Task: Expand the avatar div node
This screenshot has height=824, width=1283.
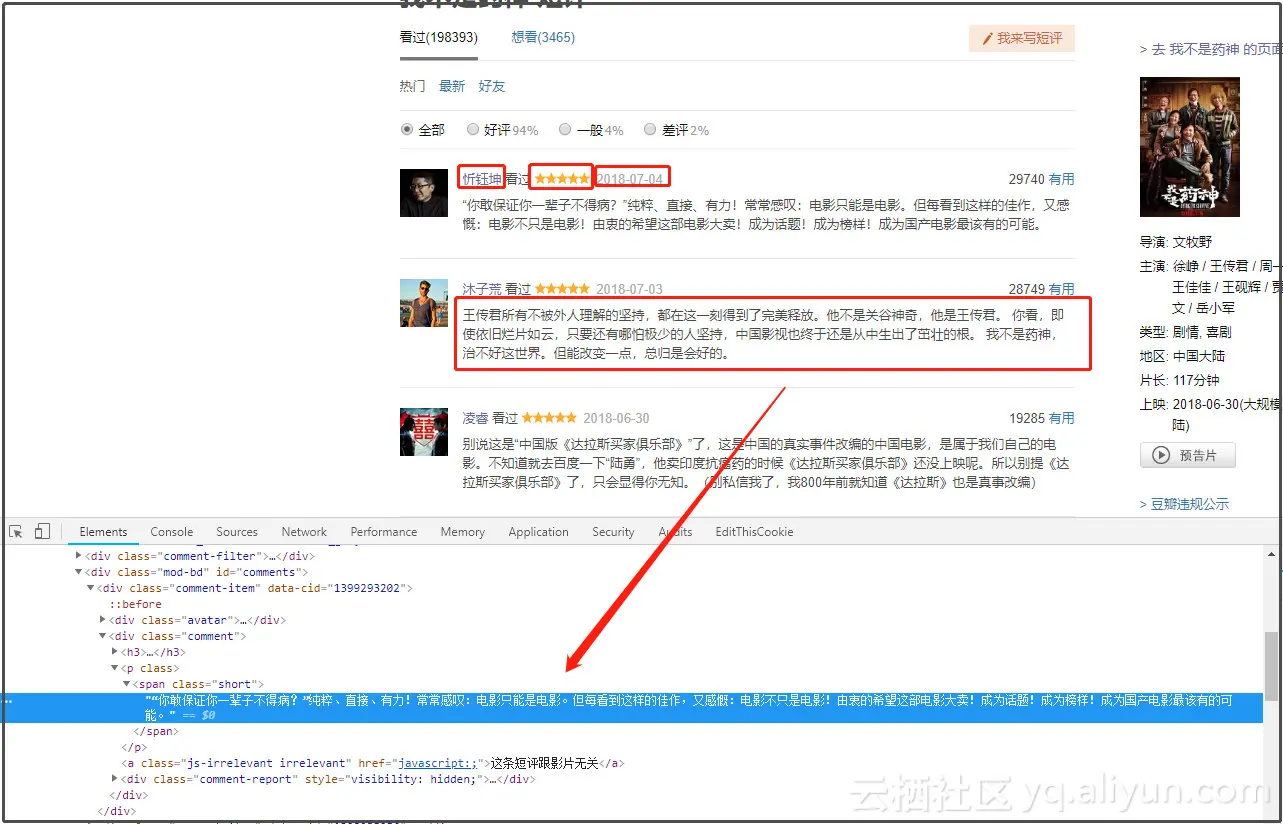Action: click(103, 619)
